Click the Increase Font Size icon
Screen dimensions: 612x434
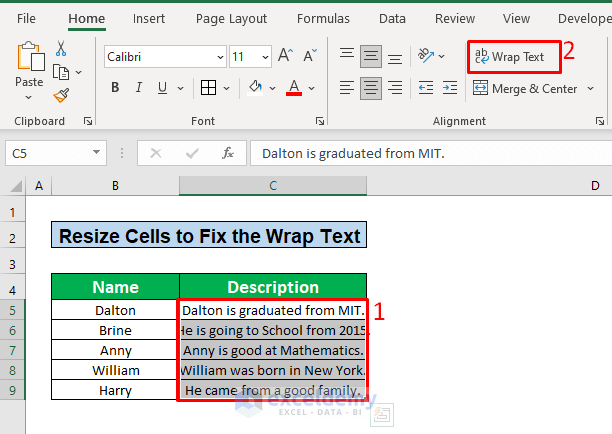[x=285, y=56]
